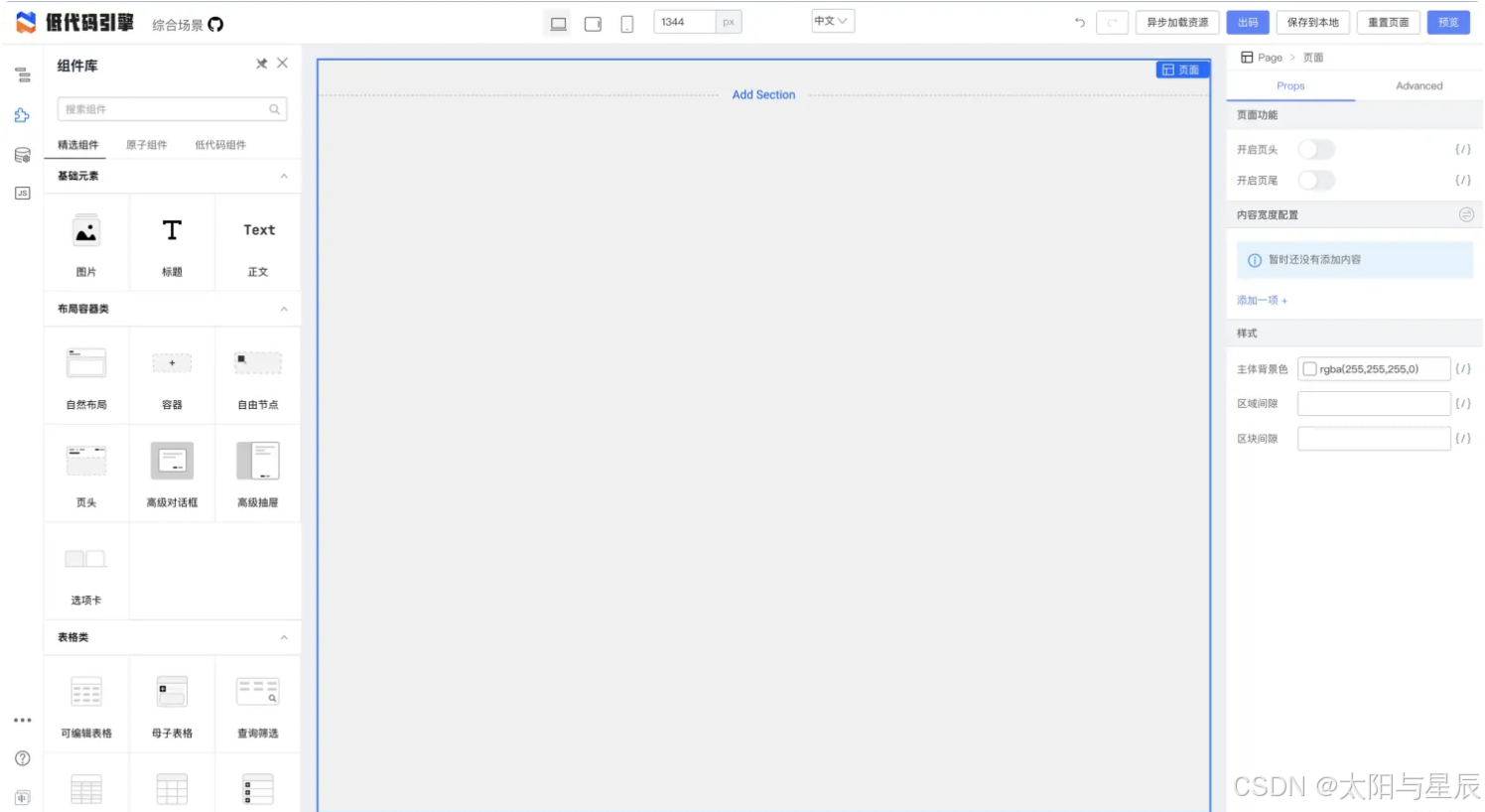The height and width of the screenshot is (812, 1485).
Task: Open the 主体背景色 color swatch
Action: coord(1309,369)
